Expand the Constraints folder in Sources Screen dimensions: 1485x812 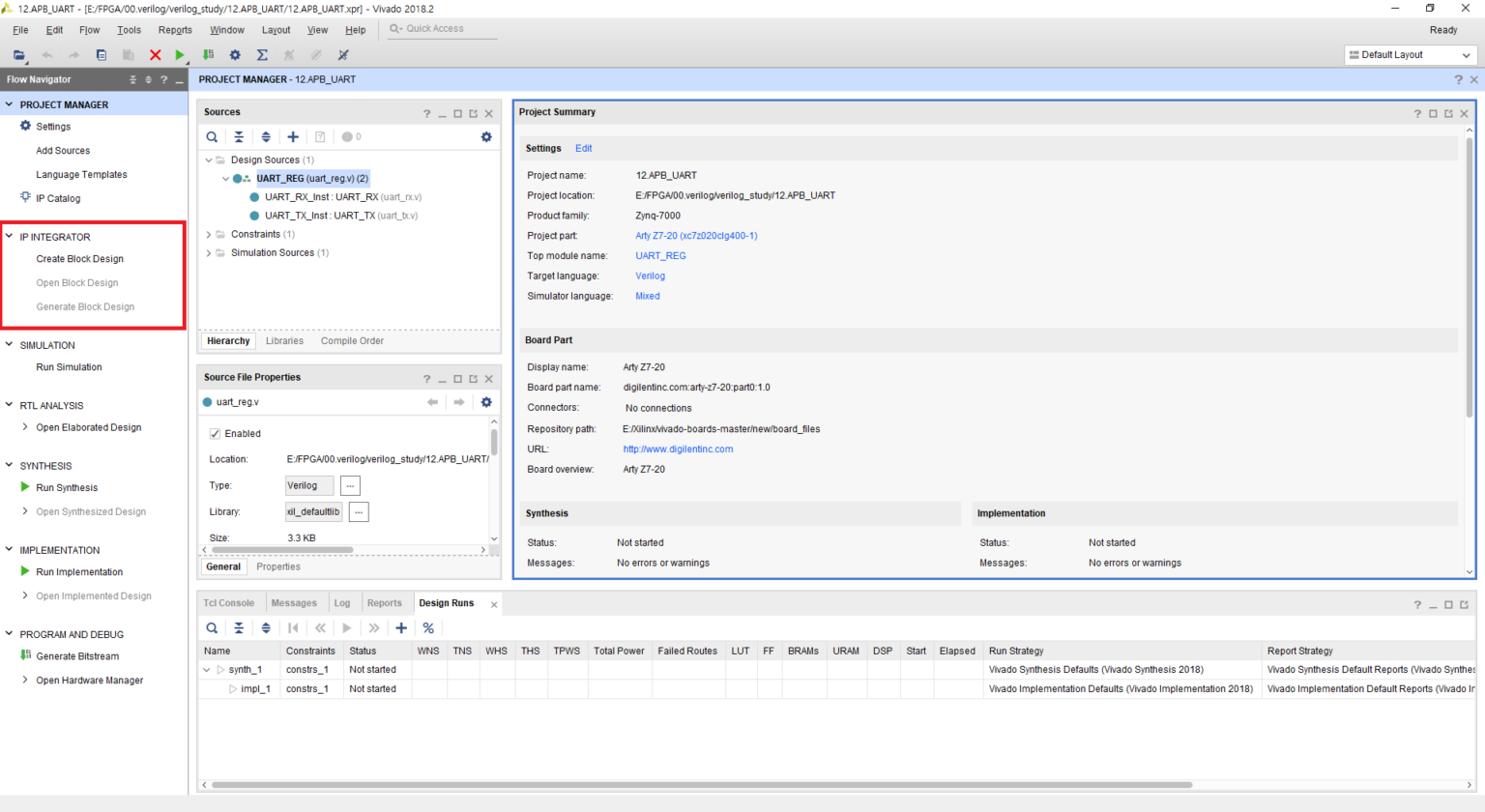(x=209, y=235)
